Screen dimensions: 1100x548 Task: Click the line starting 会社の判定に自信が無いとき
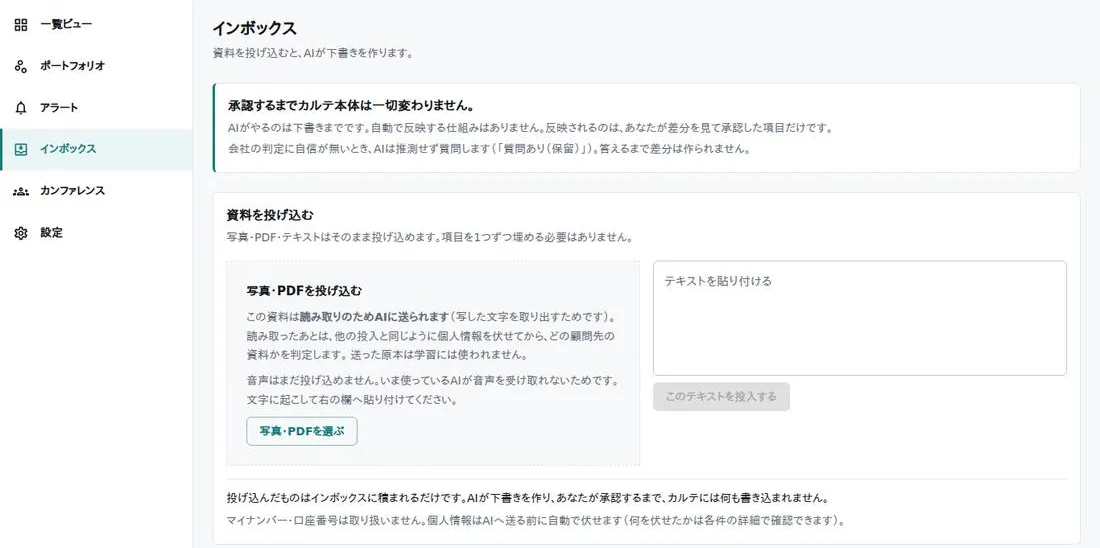coord(489,149)
